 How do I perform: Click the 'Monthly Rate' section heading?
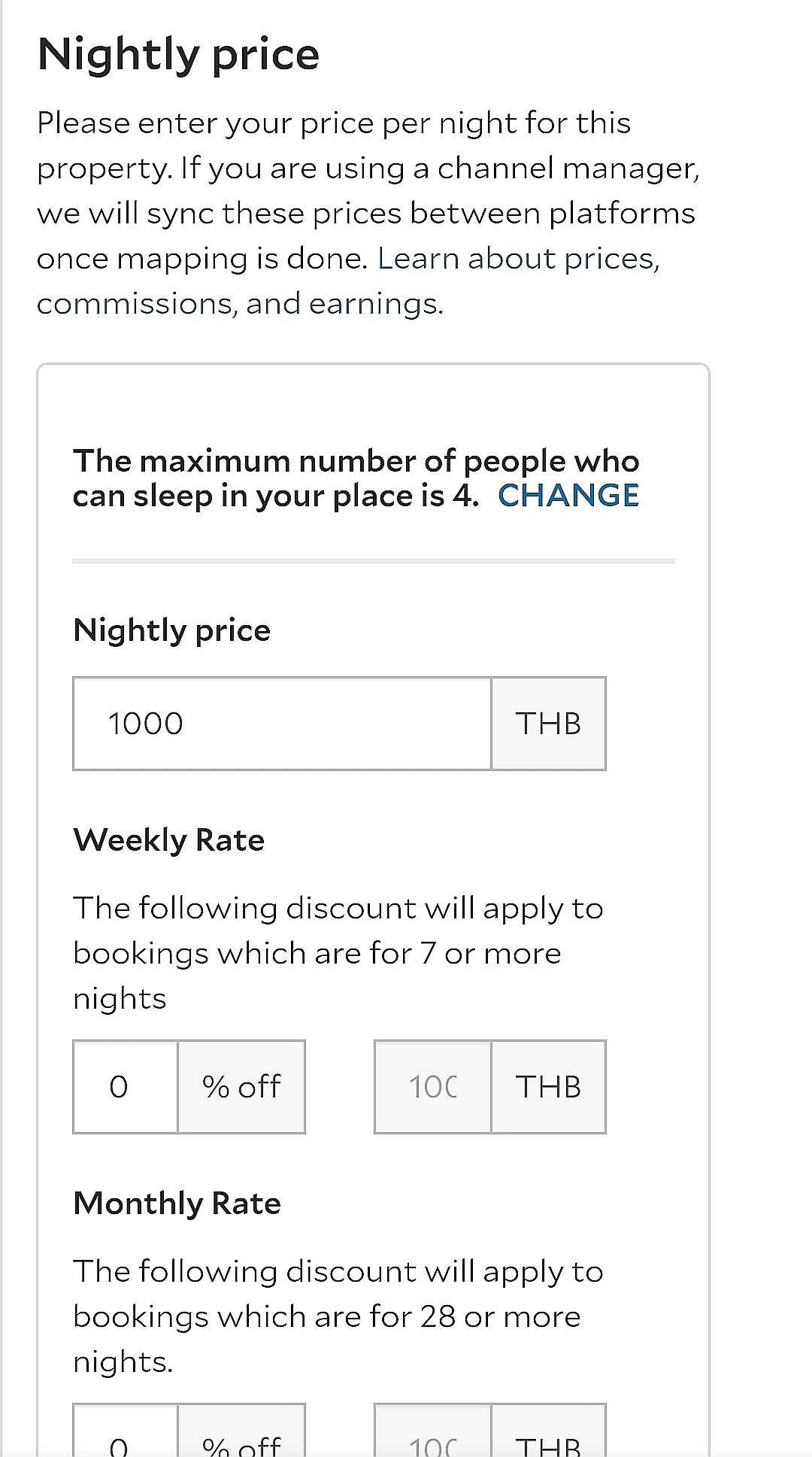[x=177, y=1204]
